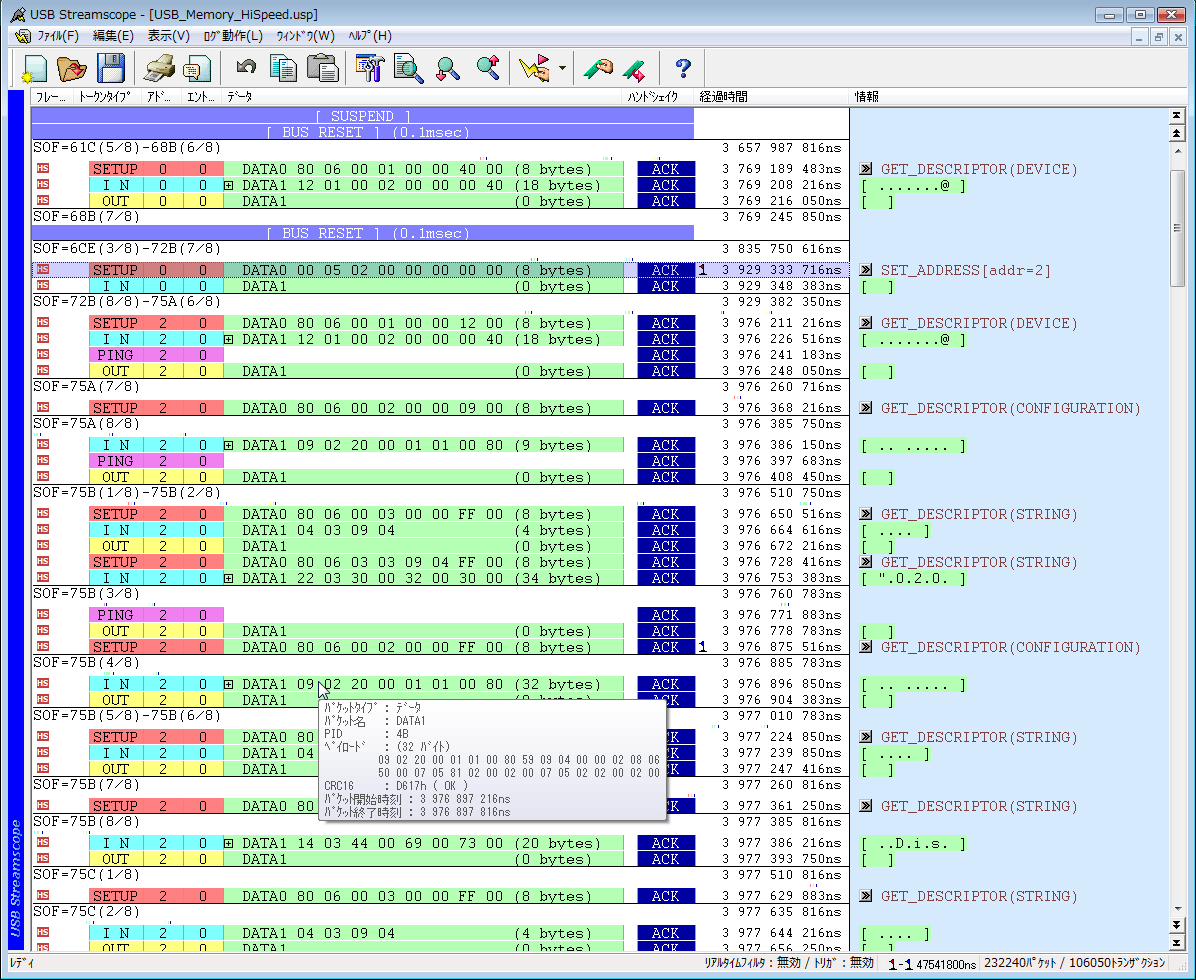Expand IN DATA1 09 02 (32 bytes) row

pyautogui.click(x=228, y=684)
